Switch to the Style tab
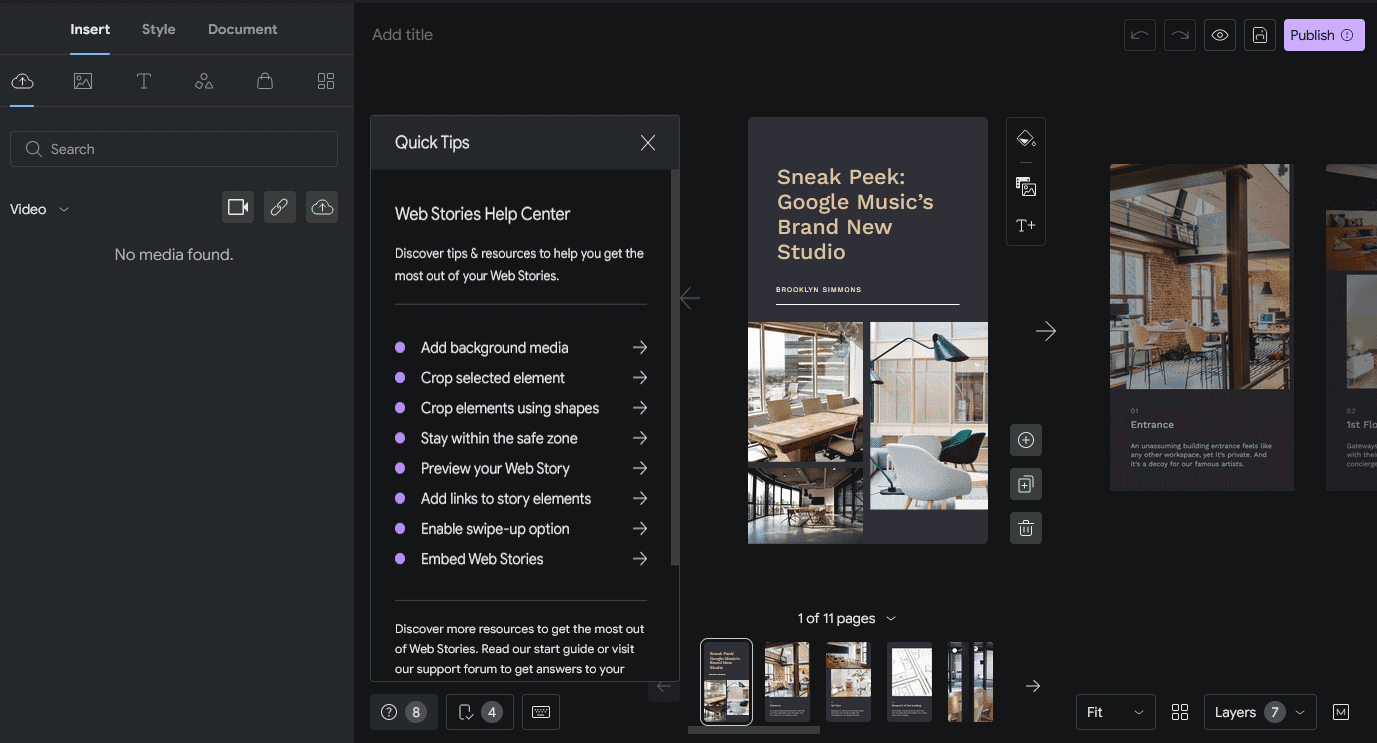 click(159, 29)
